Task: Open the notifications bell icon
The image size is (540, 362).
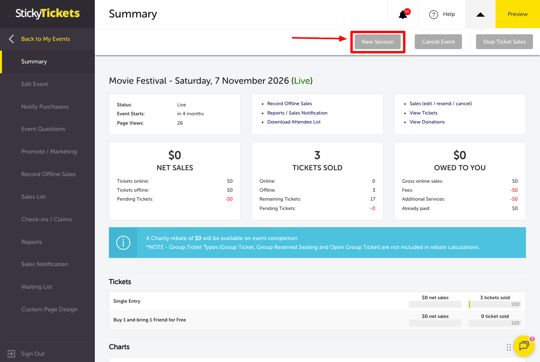Action: [403, 14]
